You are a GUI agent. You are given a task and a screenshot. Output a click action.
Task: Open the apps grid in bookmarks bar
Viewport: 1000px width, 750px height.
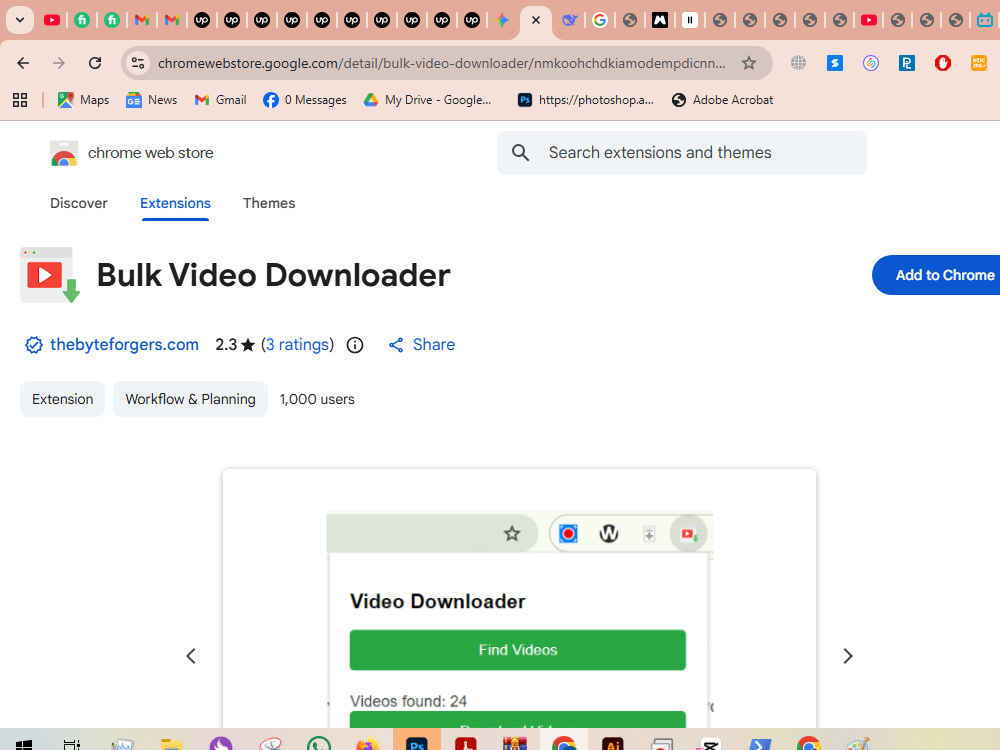20,100
